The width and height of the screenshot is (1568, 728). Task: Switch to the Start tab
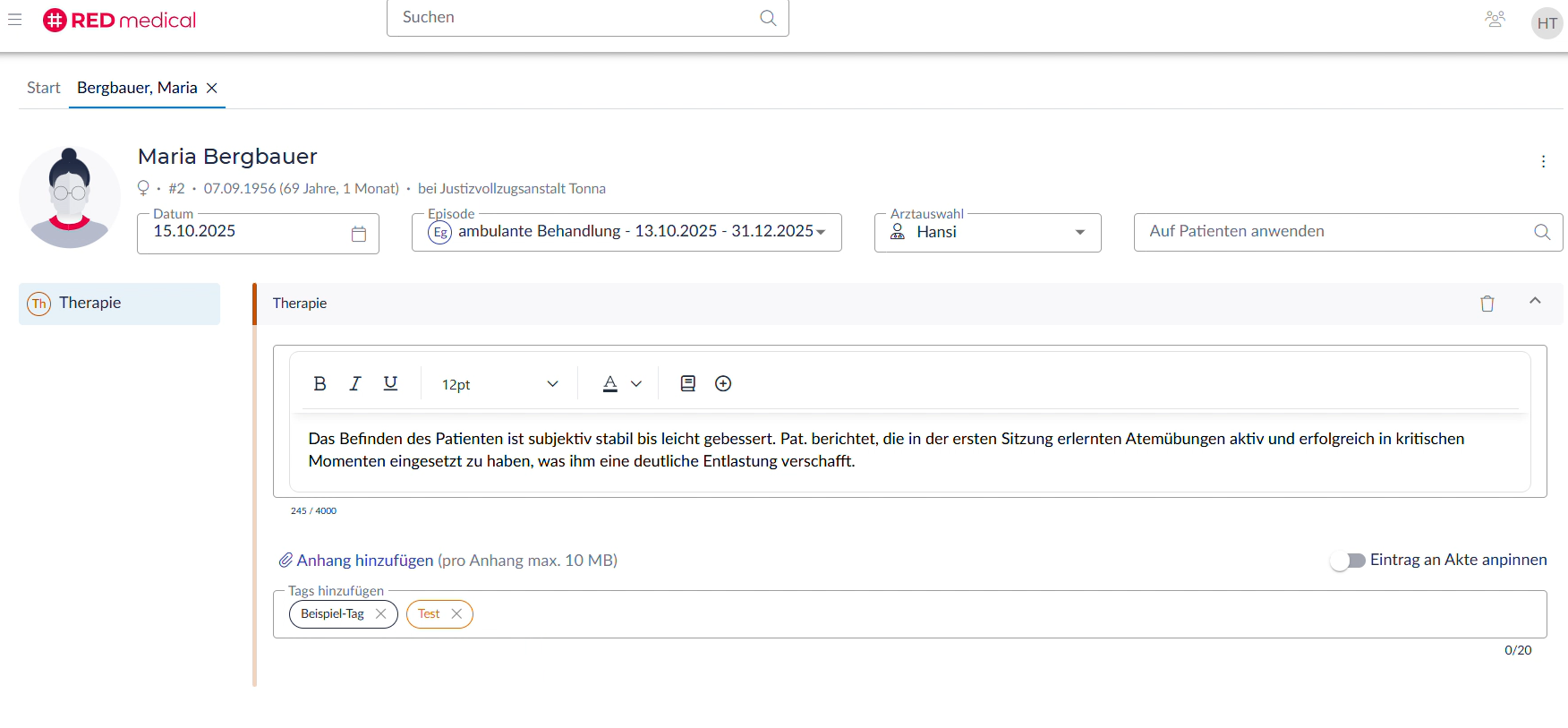tap(43, 88)
